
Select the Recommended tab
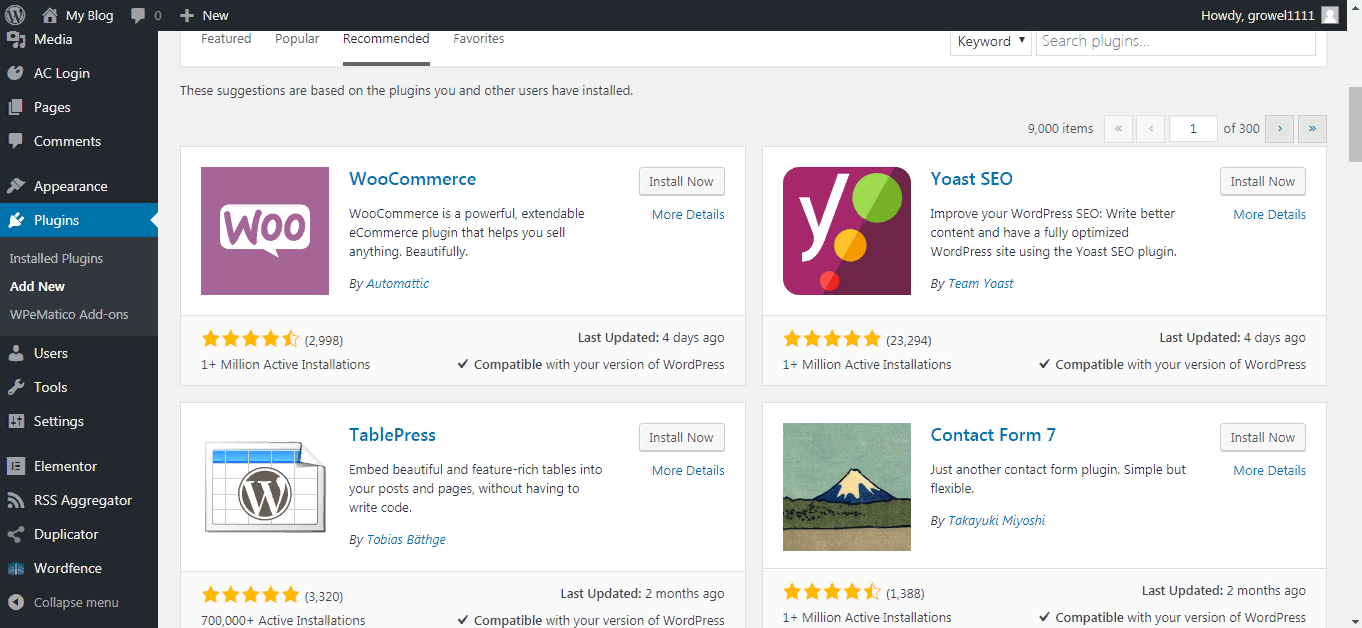pos(386,39)
